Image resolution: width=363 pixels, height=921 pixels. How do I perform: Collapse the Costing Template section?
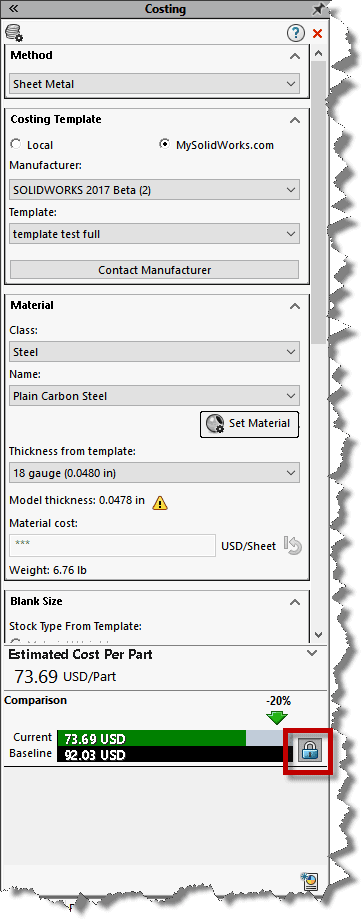click(295, 120)
